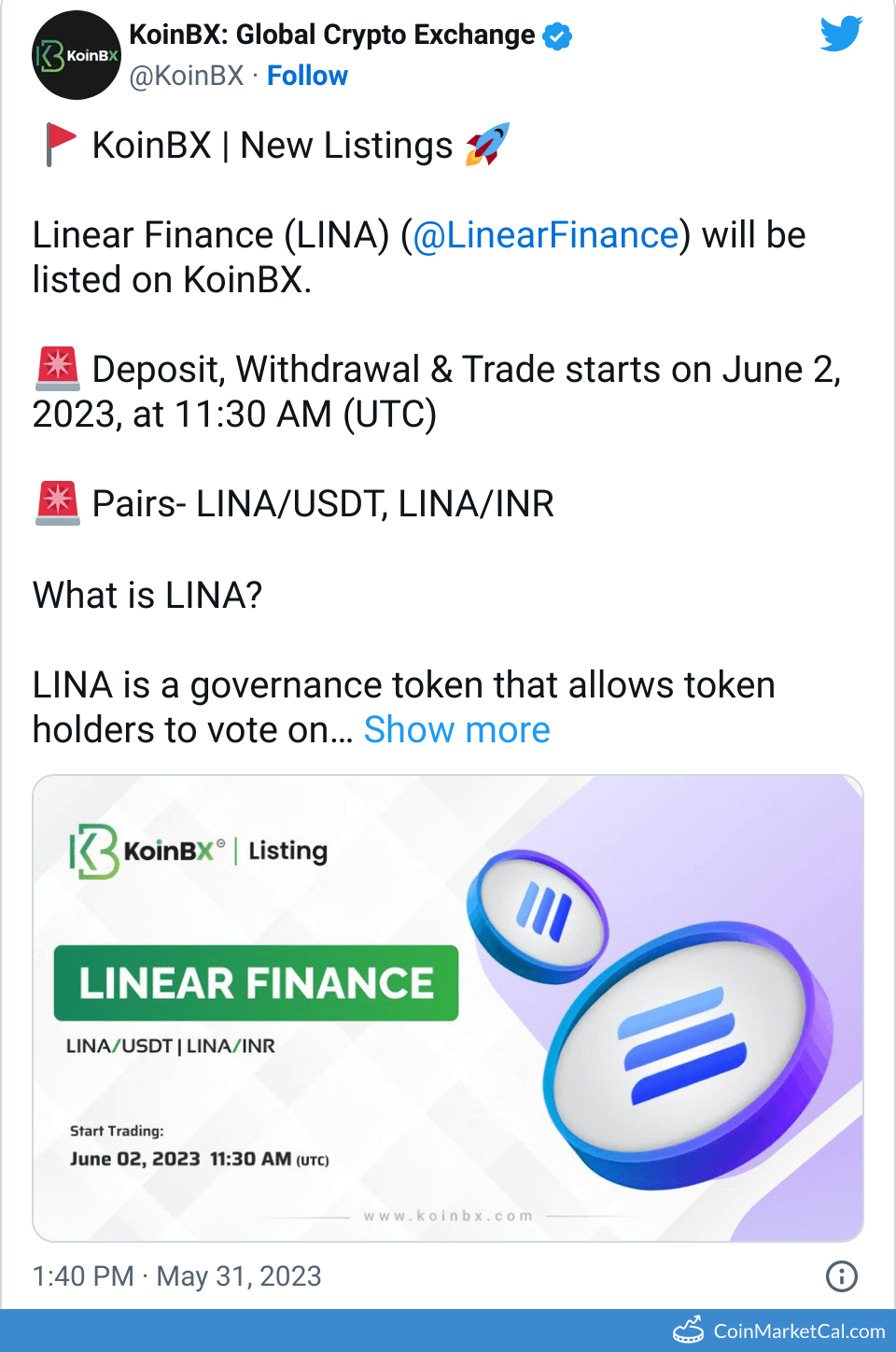Click the KoinBX: Global Crypto Exchange name
The height and width of the screenshot is (1352, 896).
coord(331,35)
